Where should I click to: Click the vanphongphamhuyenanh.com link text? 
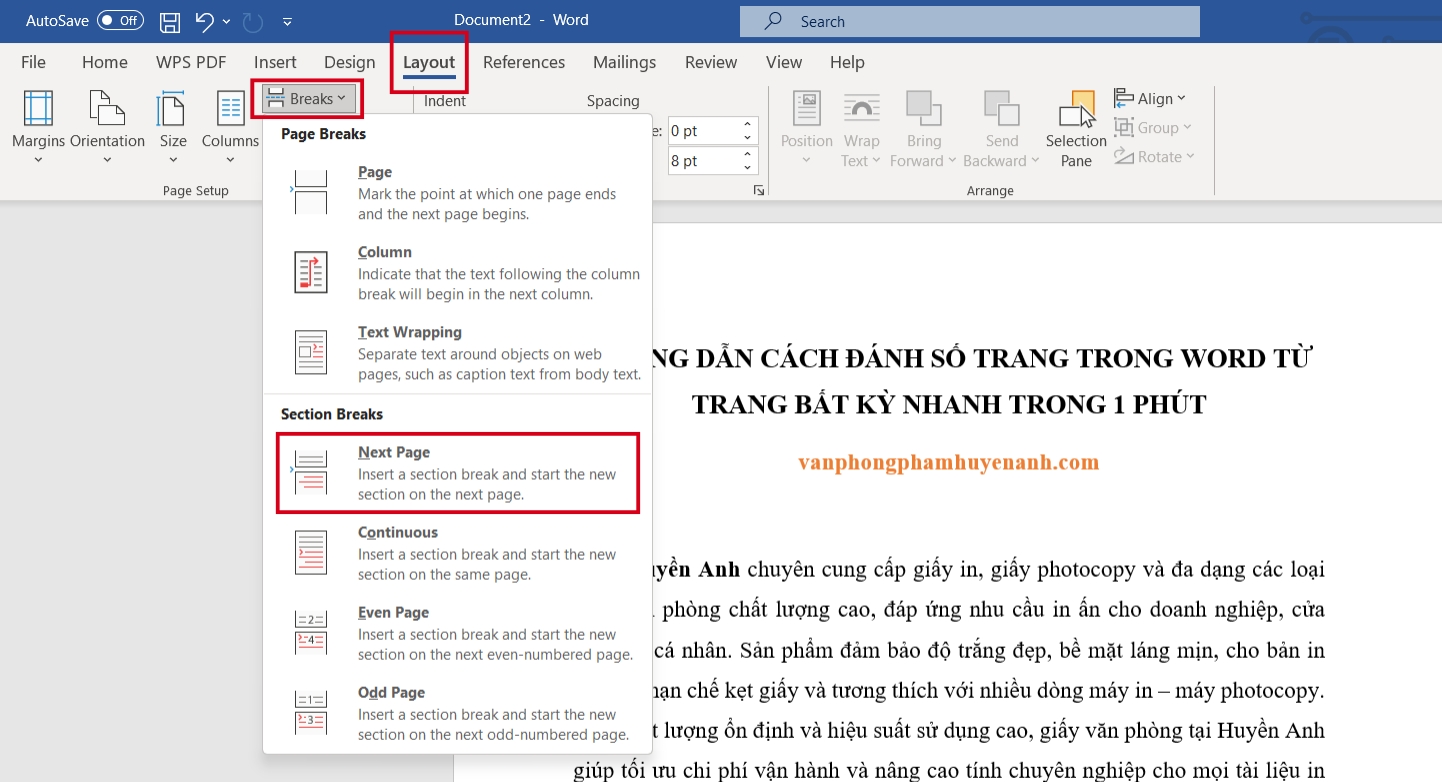[x=949, y=462]
